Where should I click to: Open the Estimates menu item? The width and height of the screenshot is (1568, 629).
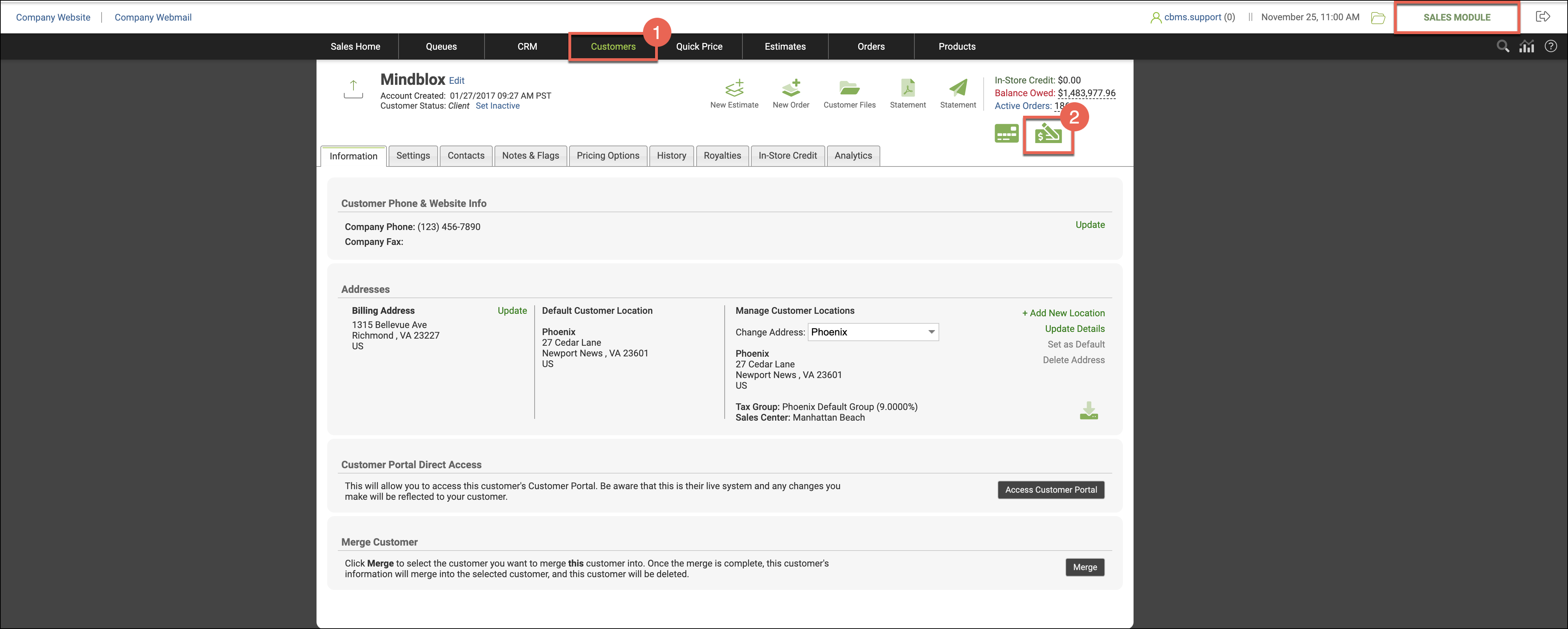[785, 47]
